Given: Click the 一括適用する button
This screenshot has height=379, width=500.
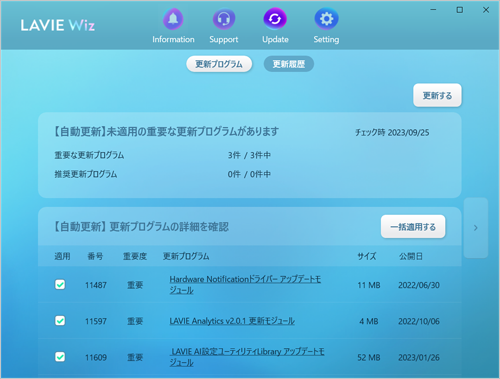Looking at the screenshot, I should (413, 227).
